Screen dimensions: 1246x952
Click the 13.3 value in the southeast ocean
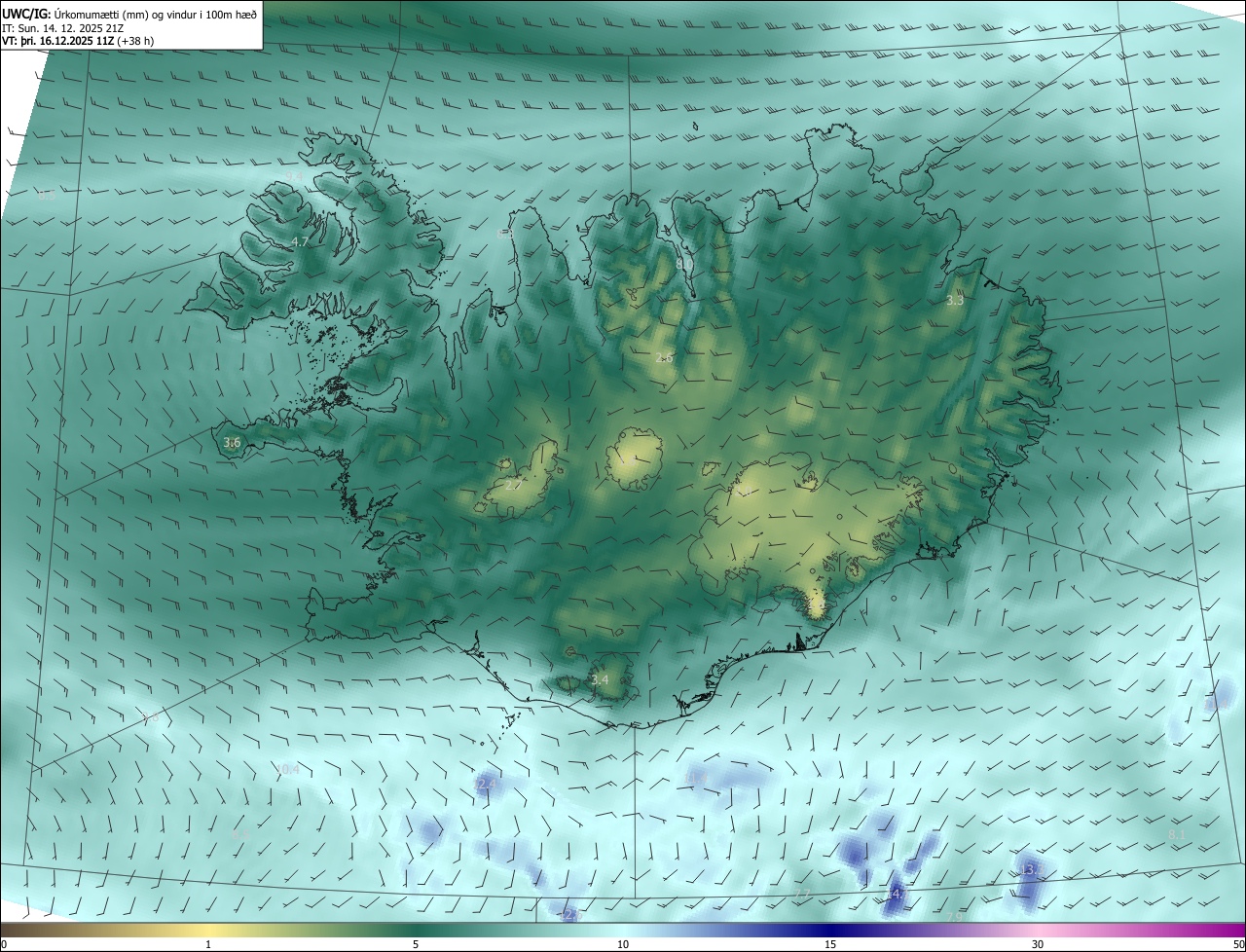(1031, 869)
